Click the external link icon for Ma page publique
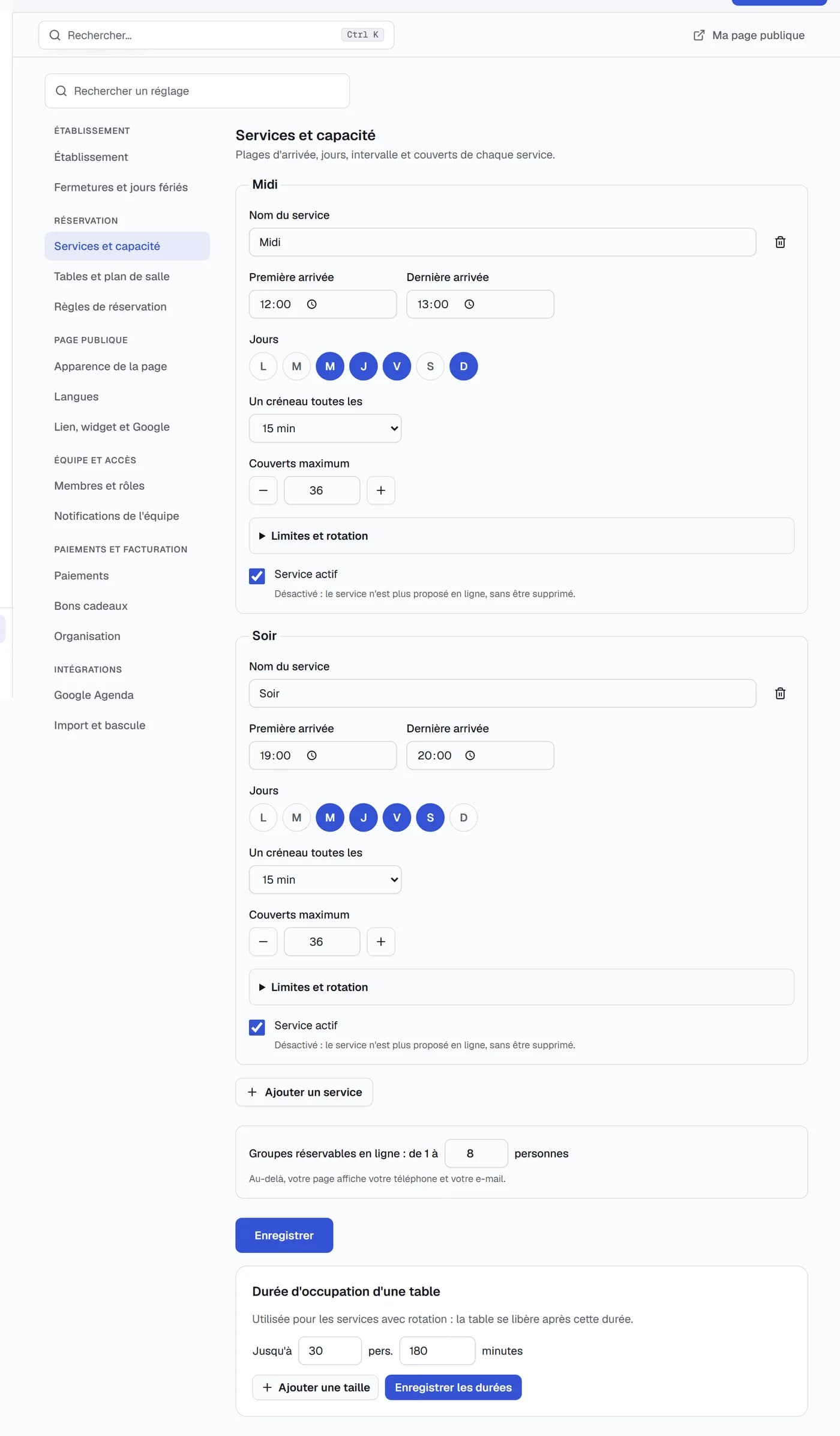 (x=699, y=35)
